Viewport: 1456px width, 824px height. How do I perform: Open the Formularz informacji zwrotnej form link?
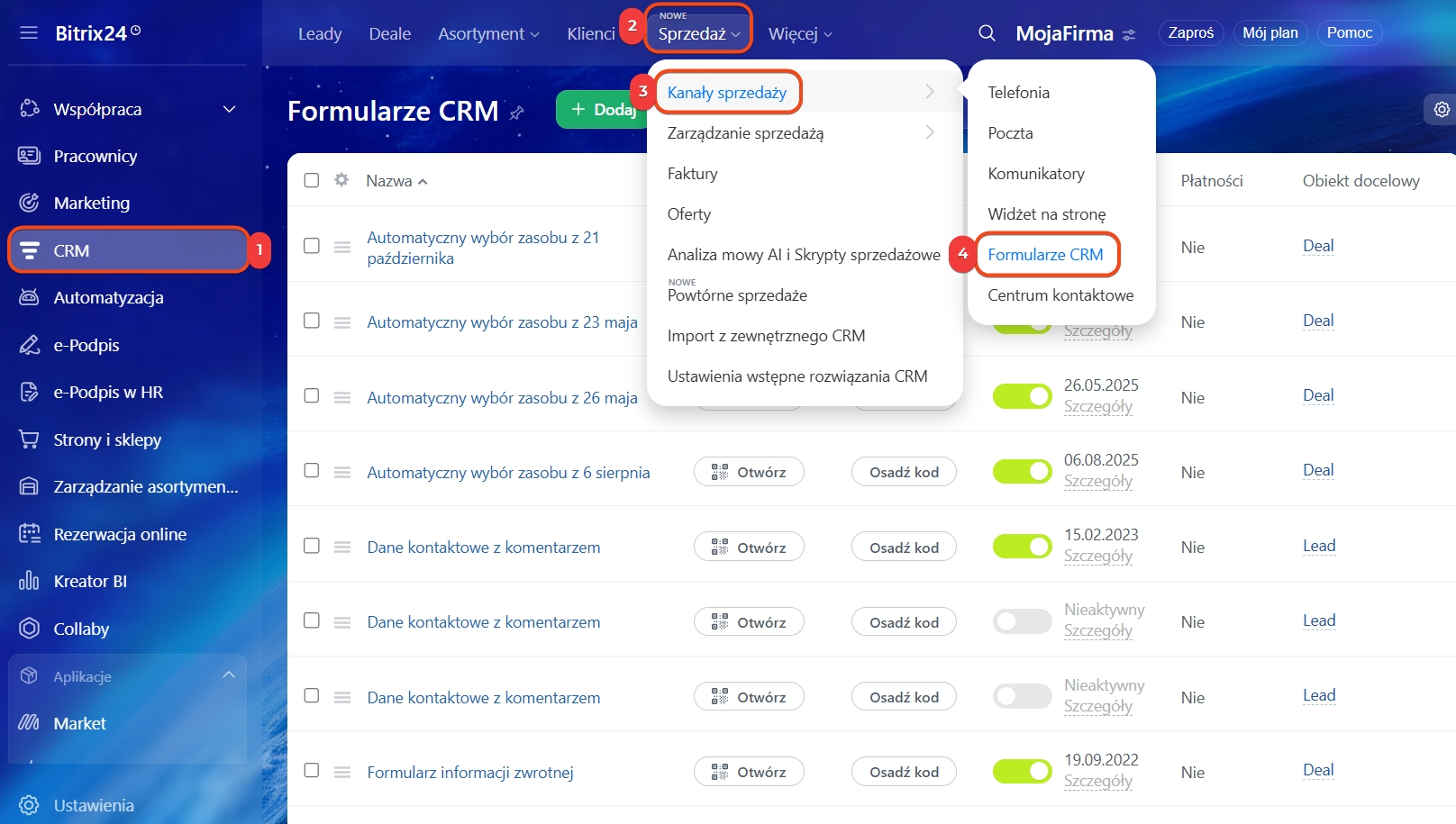(x=470, y=772)
